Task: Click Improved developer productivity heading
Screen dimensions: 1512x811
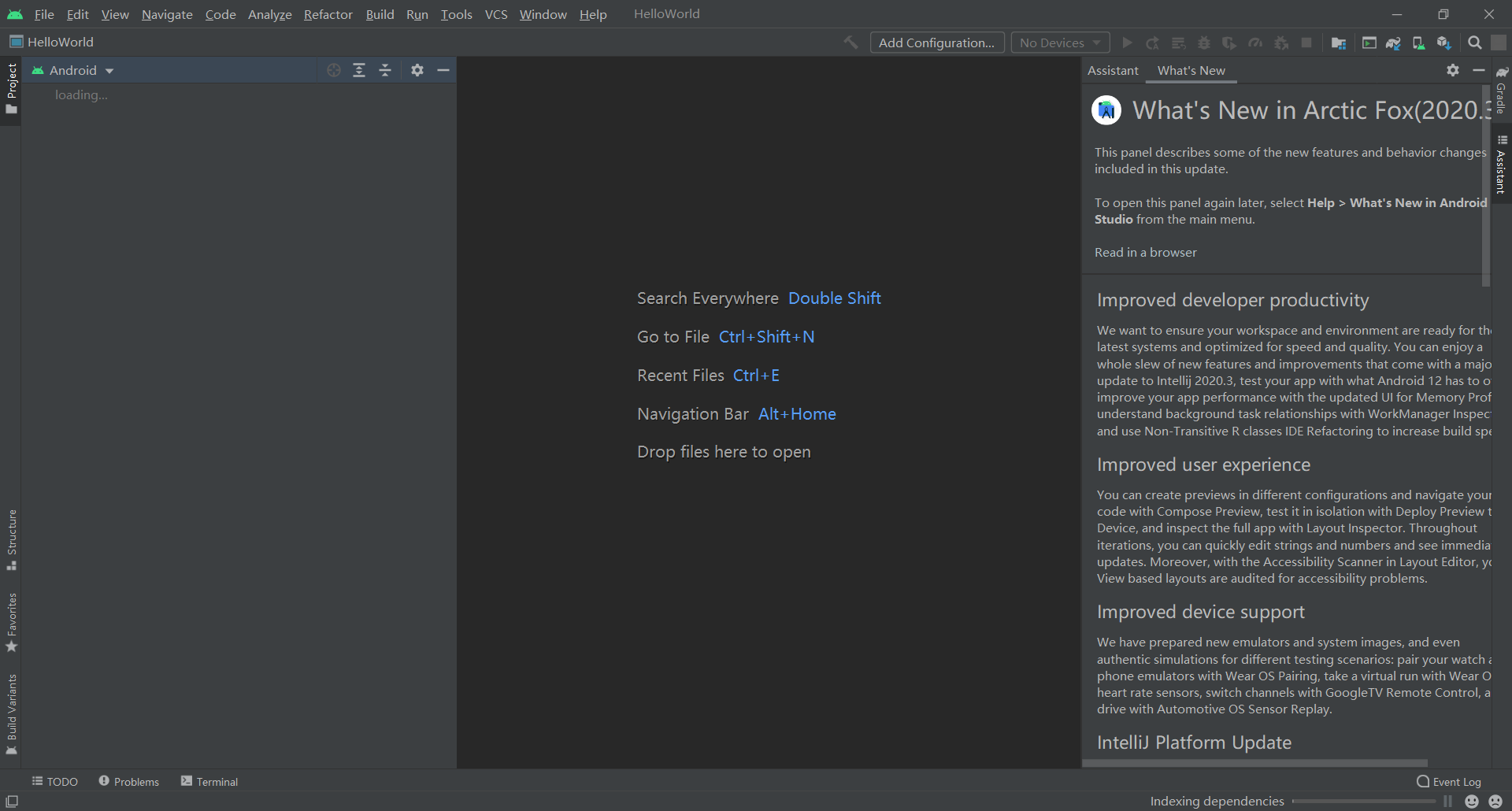Action: click(1232, 300)
